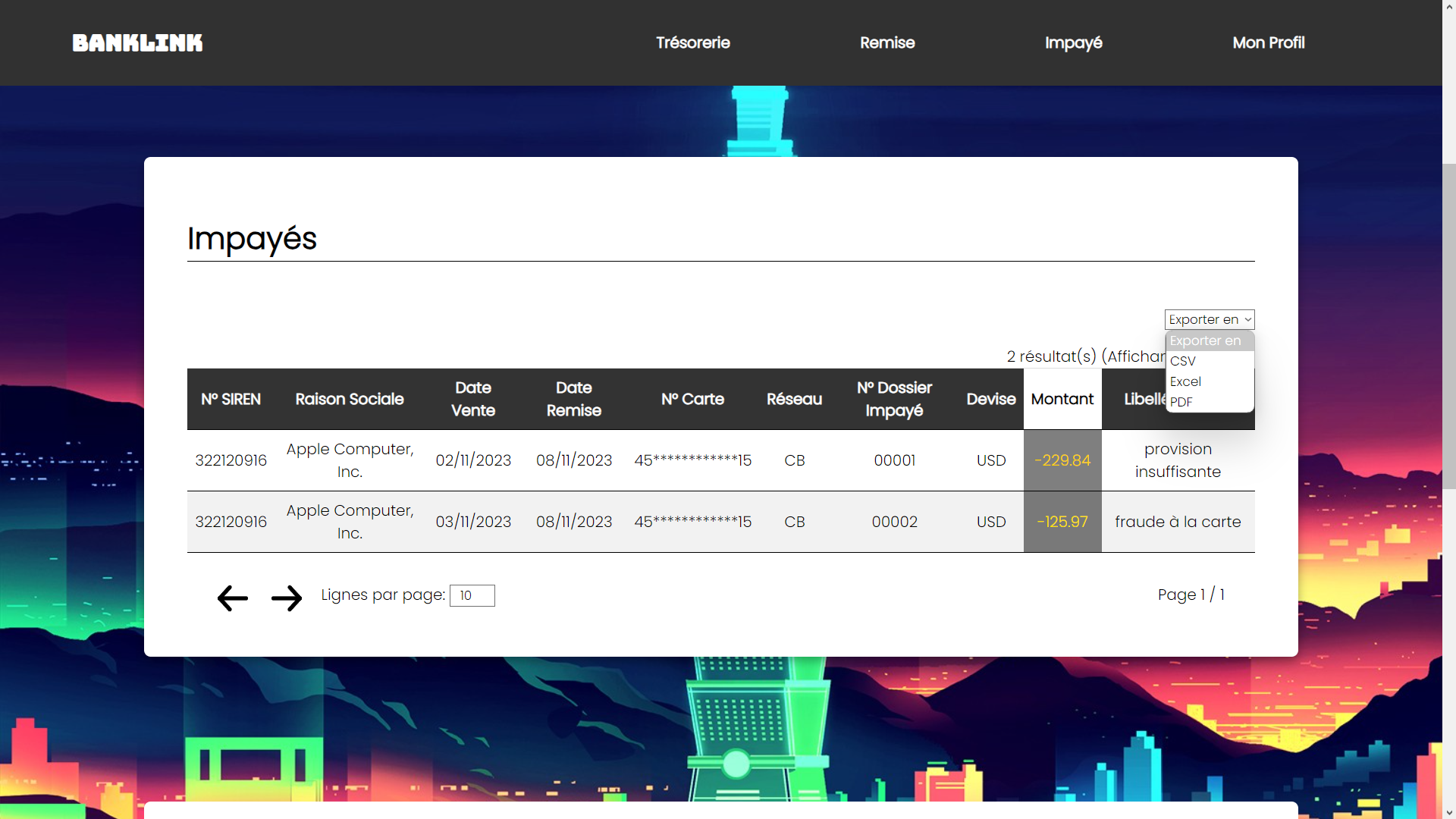Click the page vertical scrollbar thumb
The width and height of the screenshot is (1456, 819).
(x=1449, y=326)
